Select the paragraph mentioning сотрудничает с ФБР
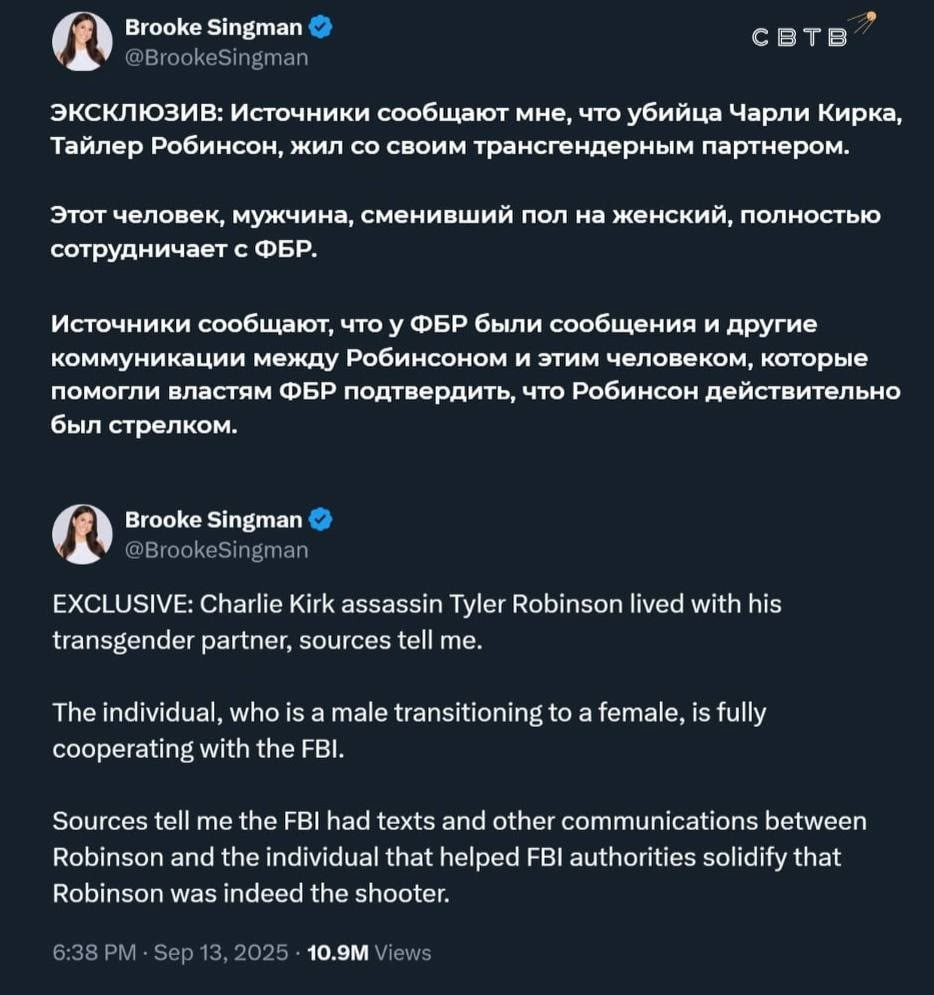The width and height of the screenshot is (934, 995). coord(465,232)
